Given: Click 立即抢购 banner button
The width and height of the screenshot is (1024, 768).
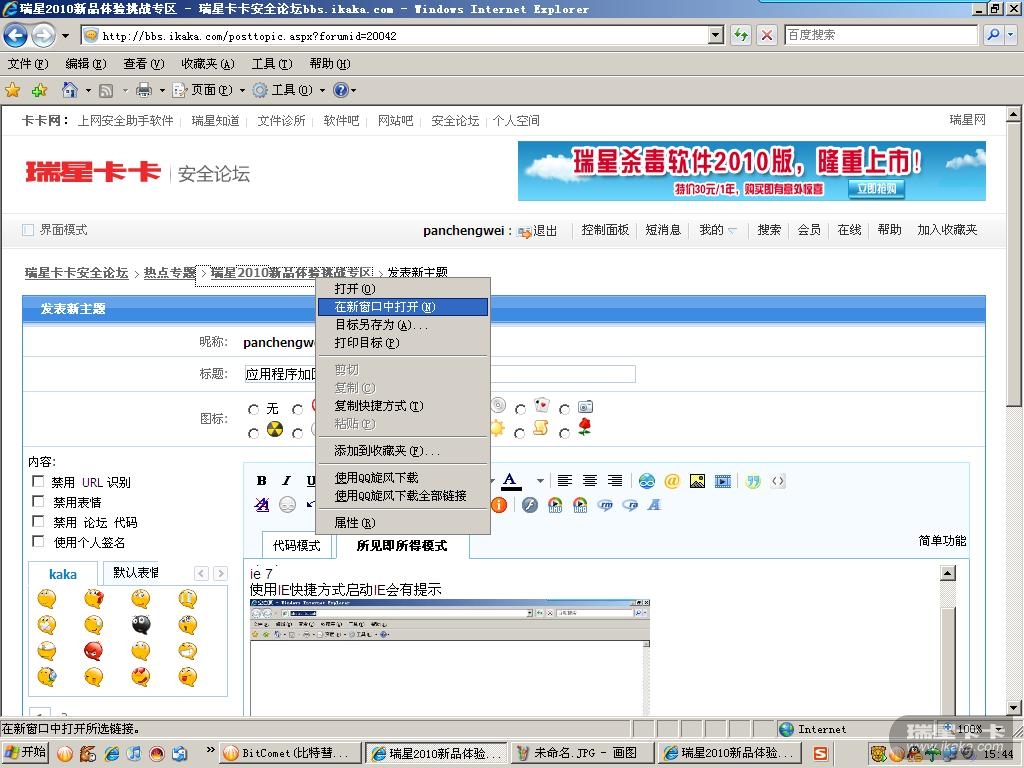Looking at the screenshot, I should (x=876, y=189).
